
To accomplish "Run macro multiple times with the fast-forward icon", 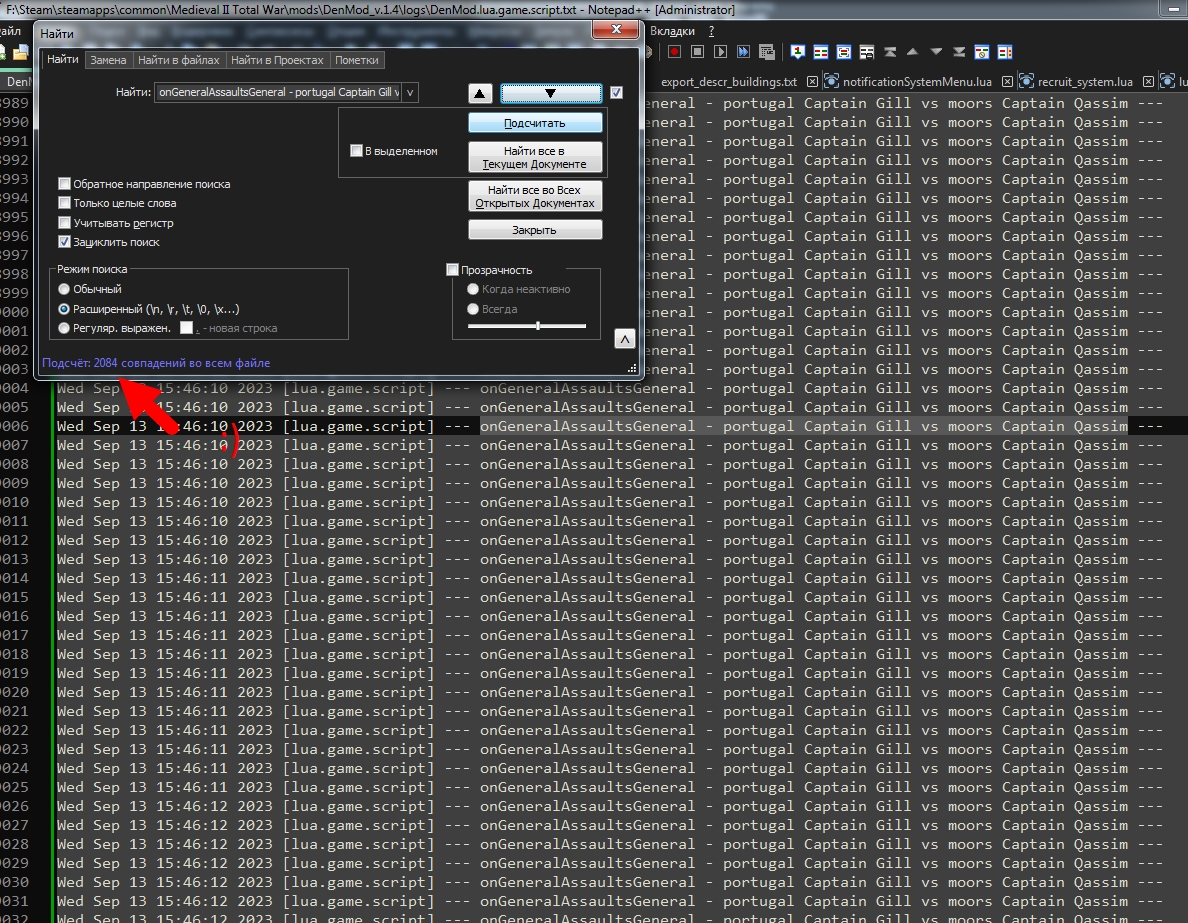I will 743,52.
